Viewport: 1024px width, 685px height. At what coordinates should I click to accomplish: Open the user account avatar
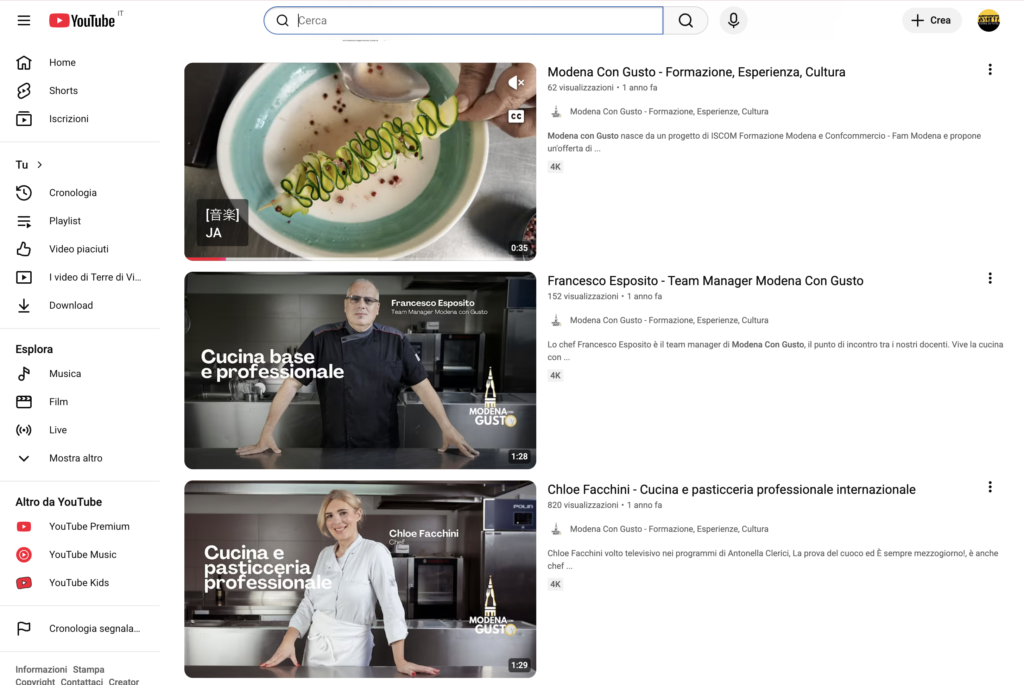coord(988,21)
